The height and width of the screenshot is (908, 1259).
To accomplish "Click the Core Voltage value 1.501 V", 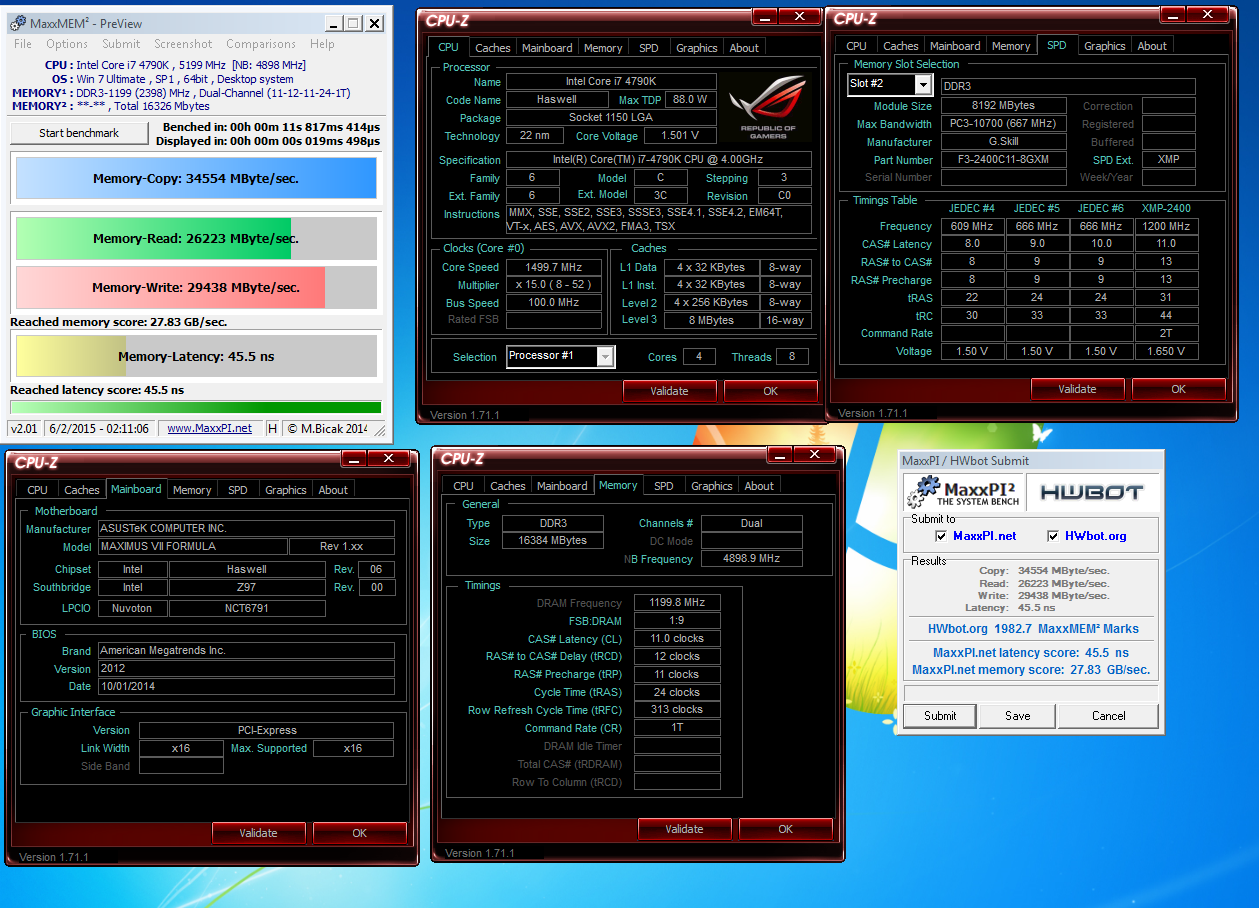I will point(680,136).
